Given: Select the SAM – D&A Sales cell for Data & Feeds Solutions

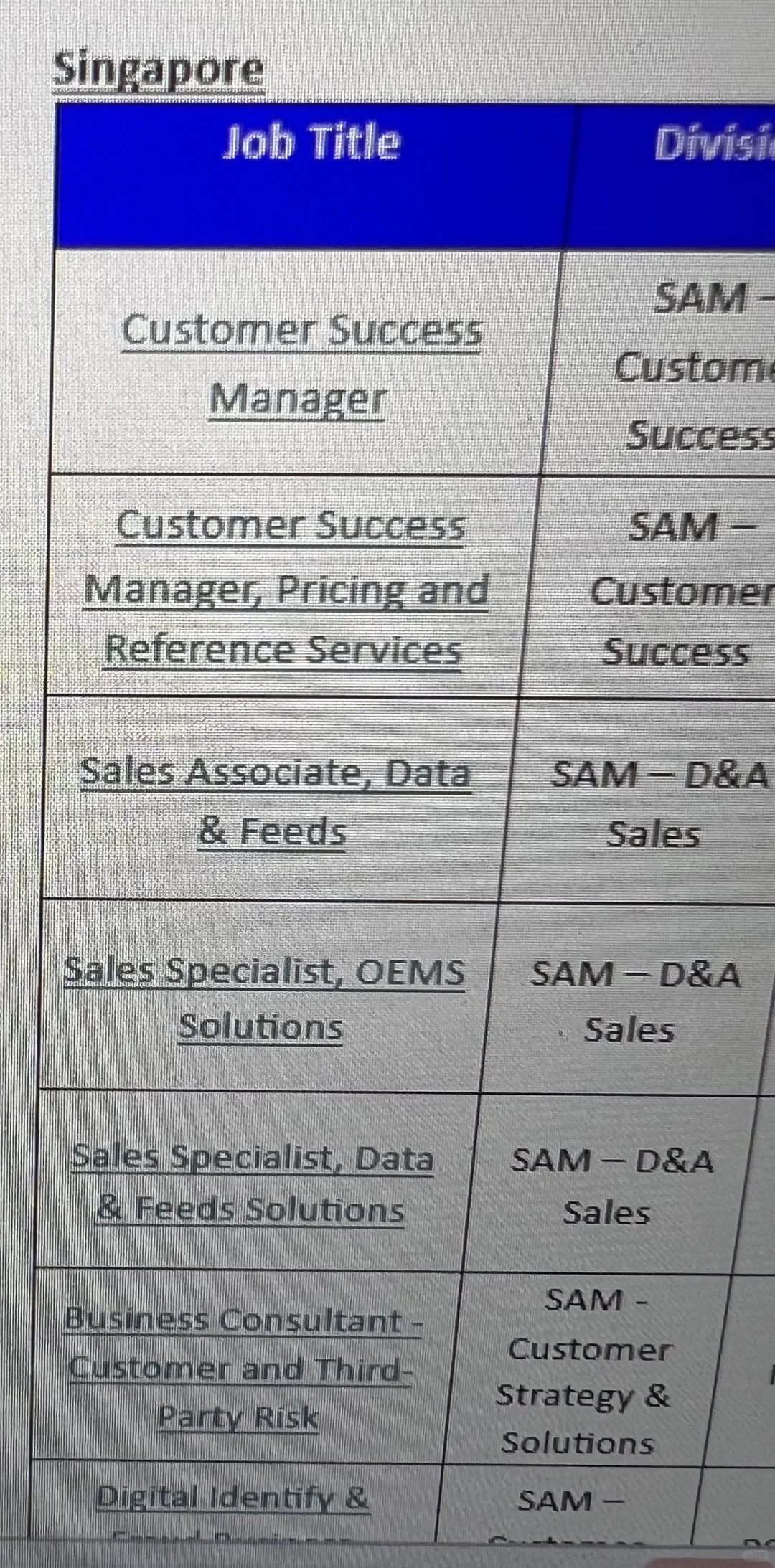Looking at the screenshot, I should pyautogui.click(x=609, y=1185).
